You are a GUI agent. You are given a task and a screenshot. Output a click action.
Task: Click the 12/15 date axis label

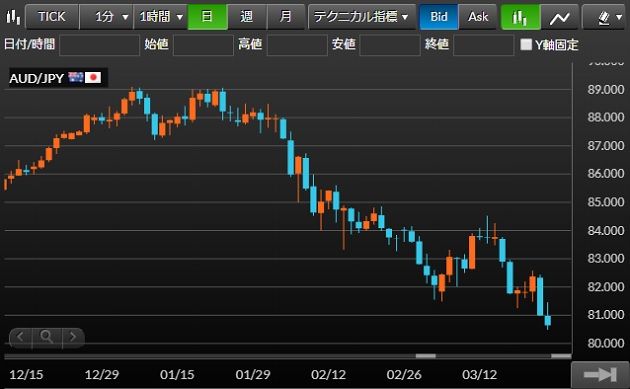26,375
